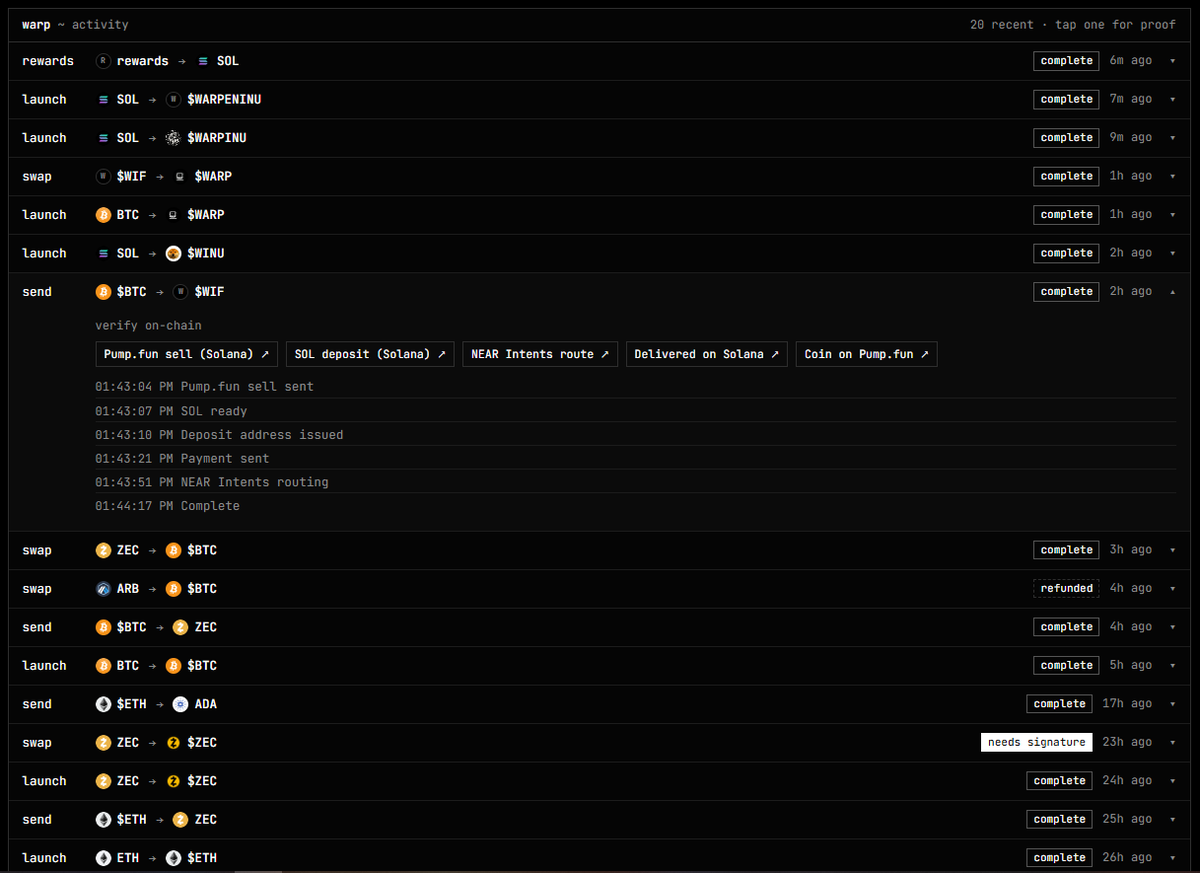Expand the $ETH to ADA send row chevron
Screen dimensions: 1200x873
pyautogui.click(x=1173, y=704)
